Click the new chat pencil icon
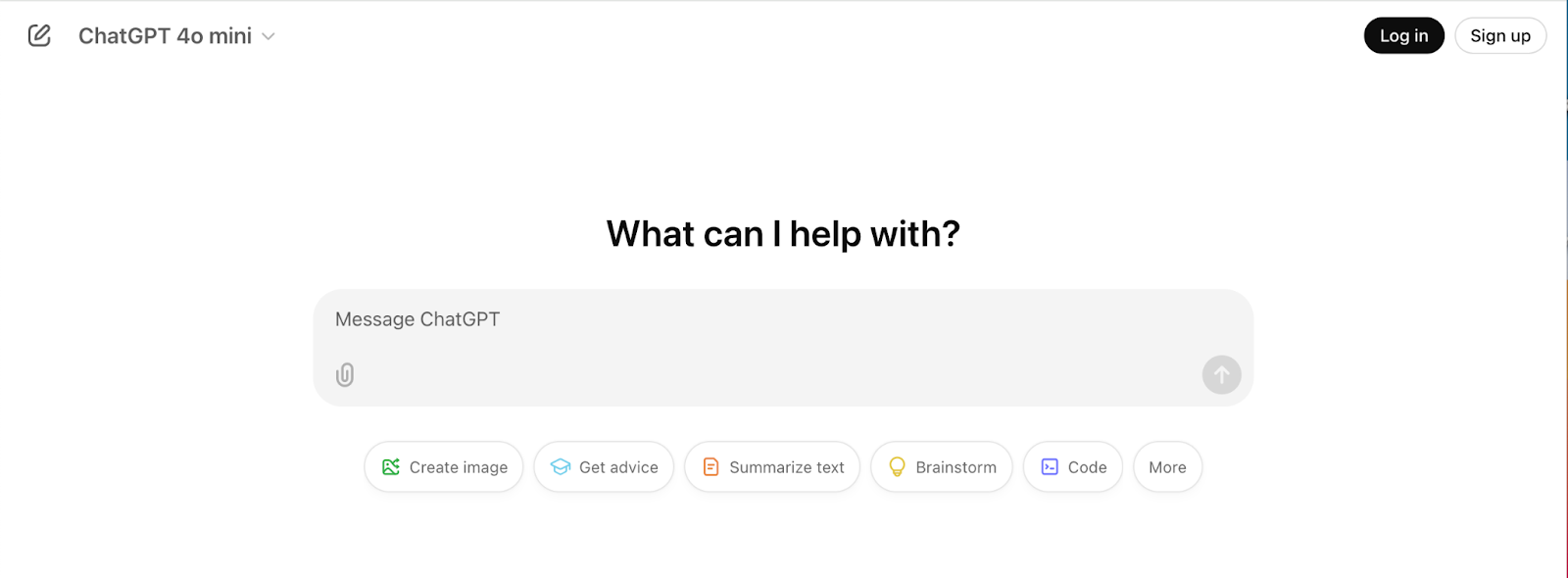 click(39, 36)
